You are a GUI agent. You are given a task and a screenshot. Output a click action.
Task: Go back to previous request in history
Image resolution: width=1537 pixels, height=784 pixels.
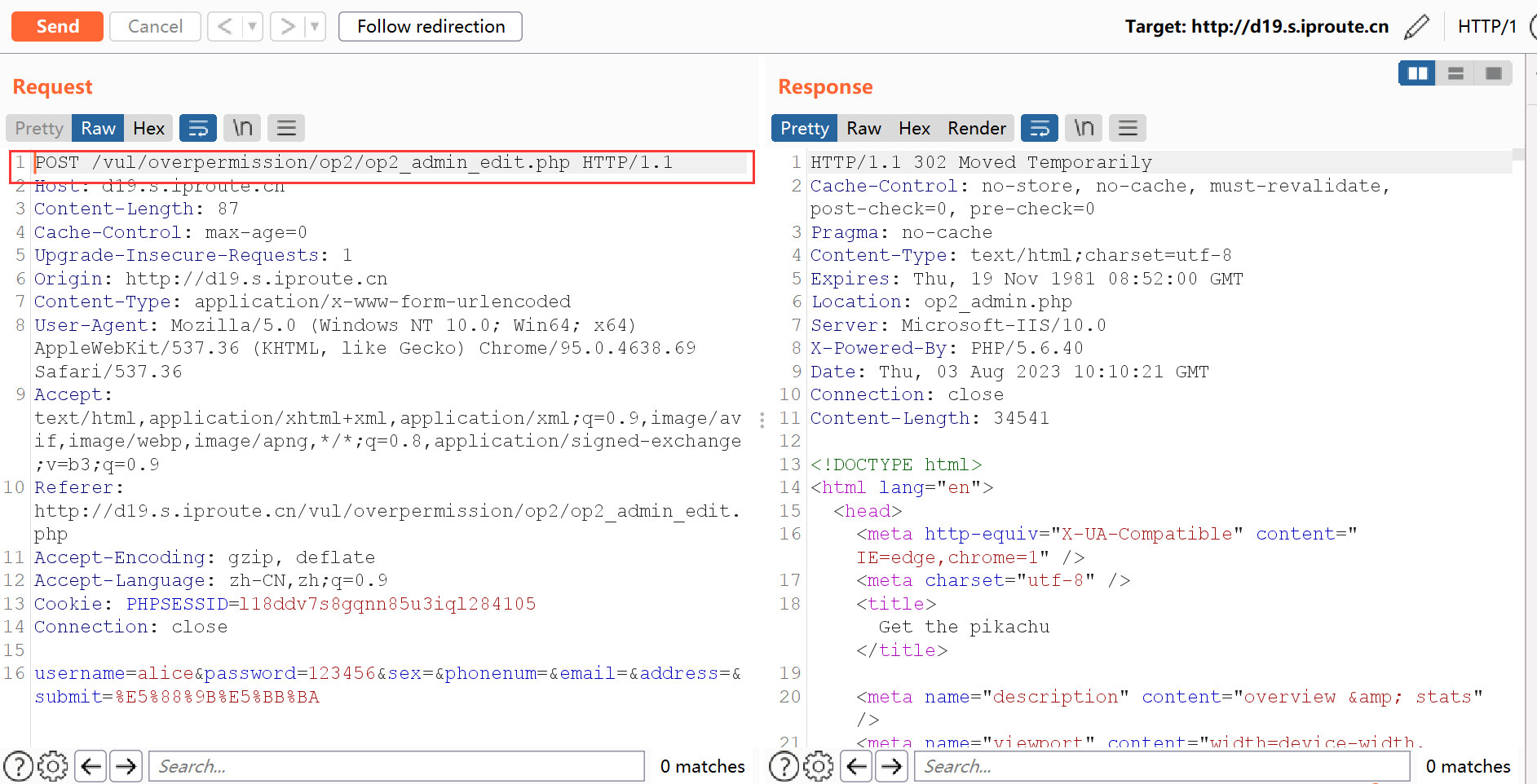(x=225, y=26)
